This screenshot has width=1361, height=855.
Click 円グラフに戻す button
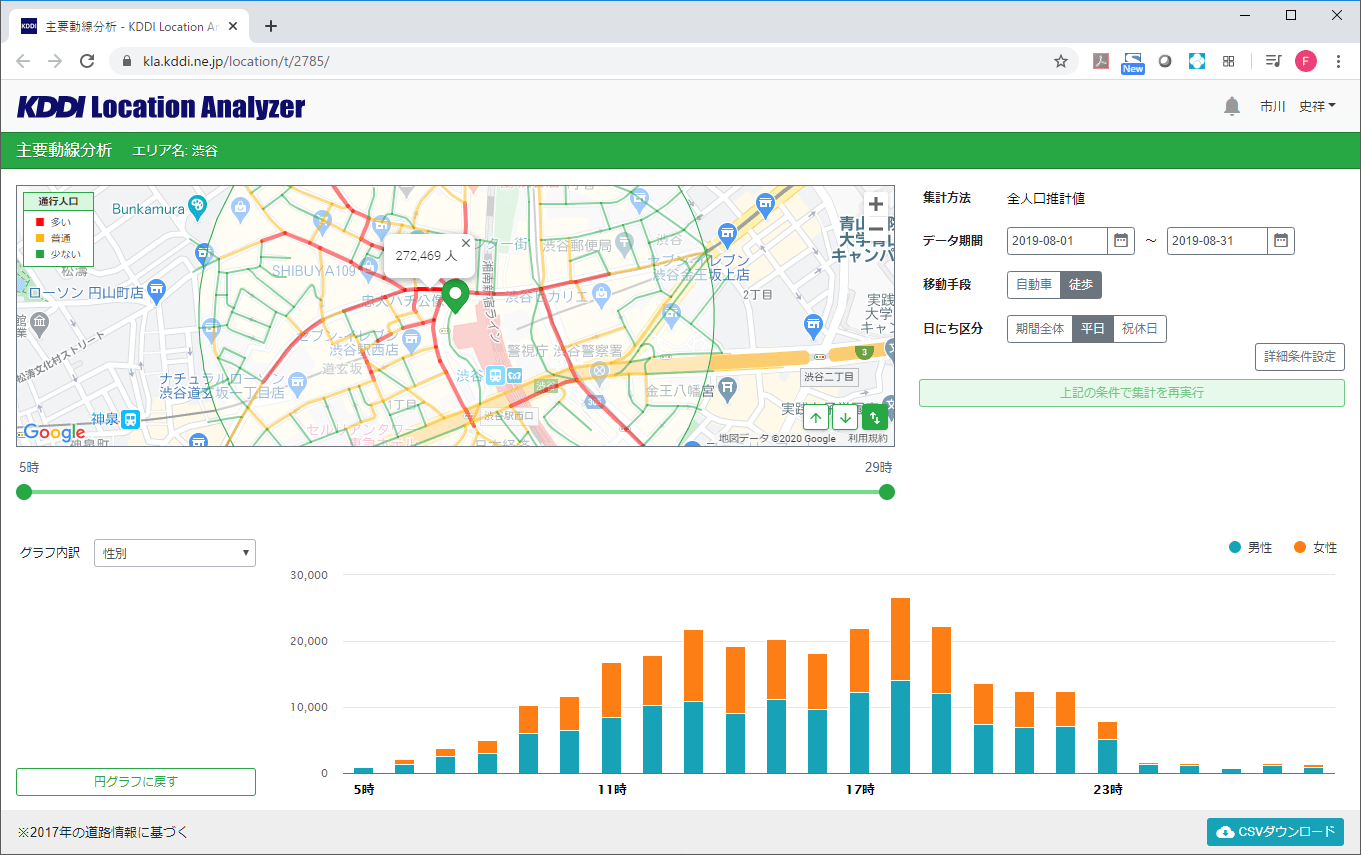(x=136, y=782)
